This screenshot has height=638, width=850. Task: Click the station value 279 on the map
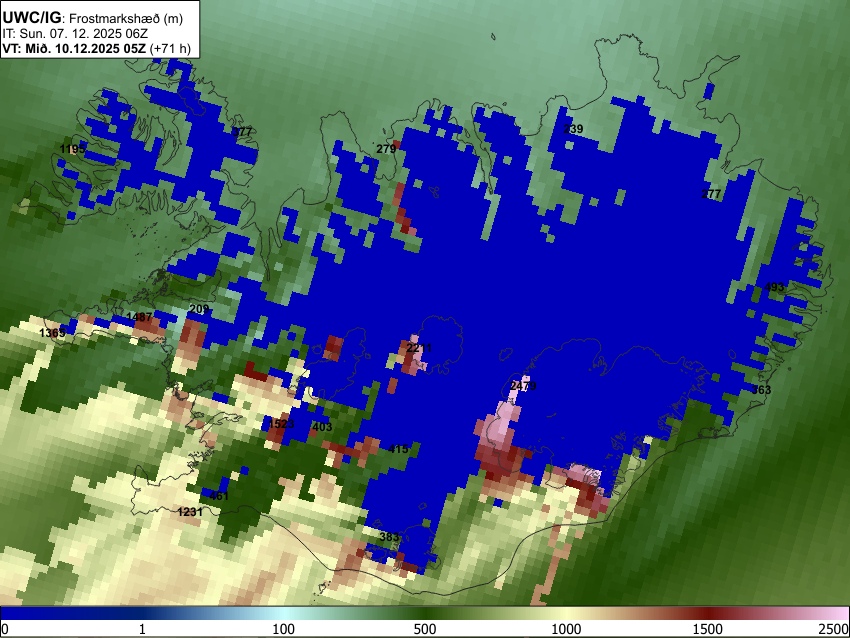386,149
